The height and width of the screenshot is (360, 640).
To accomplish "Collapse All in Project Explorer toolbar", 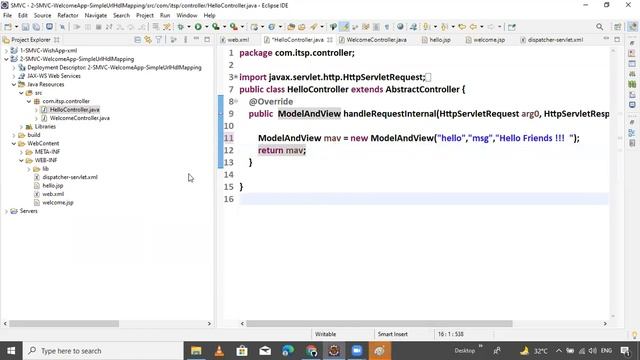I will pyautogui.click(x=138, y=40).
